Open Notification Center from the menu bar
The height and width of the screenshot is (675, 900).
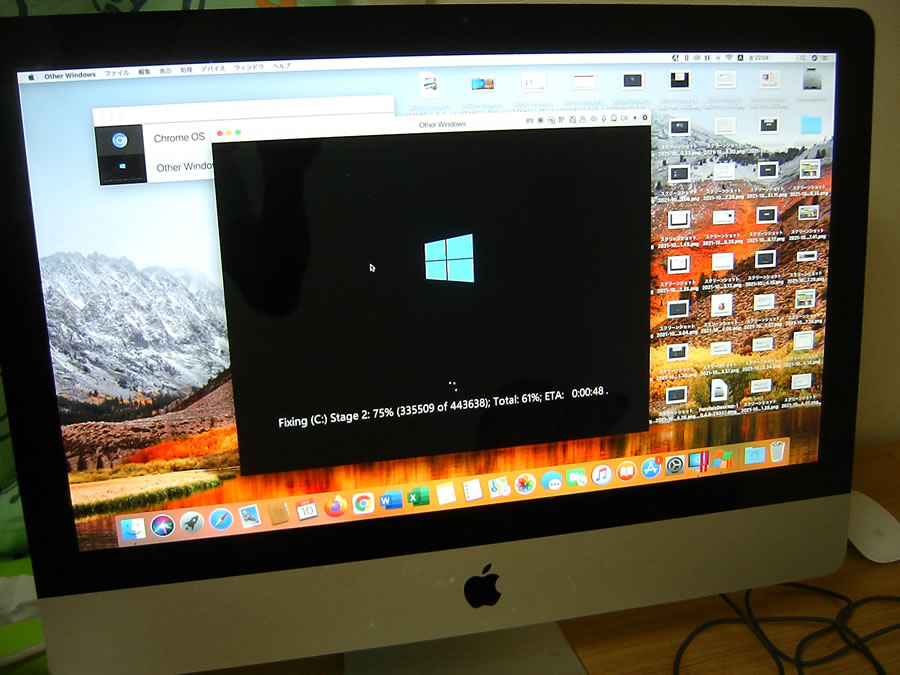tap(826, 59)
